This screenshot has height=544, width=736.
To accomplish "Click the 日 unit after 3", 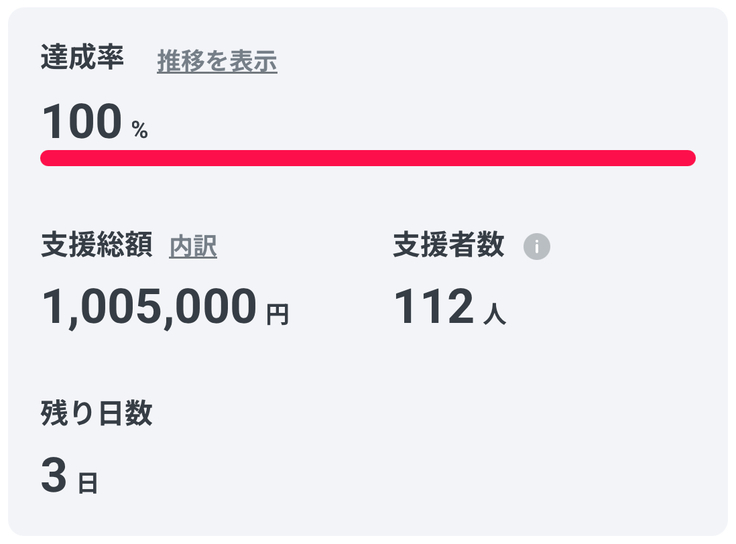I will tap(88, 484).
